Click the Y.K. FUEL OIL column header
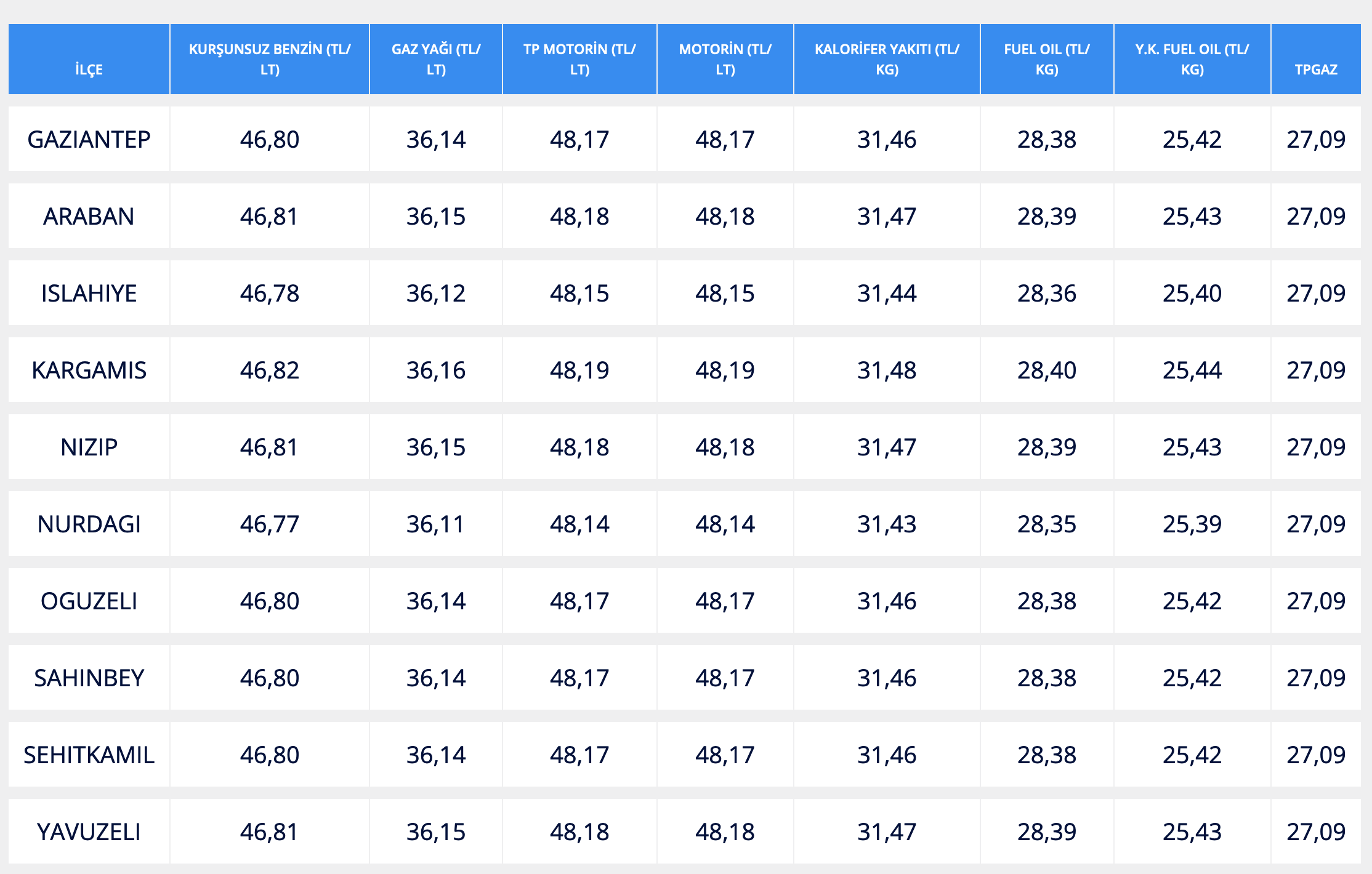The width and height of the screenshot is (1372, 874). 1192,59
